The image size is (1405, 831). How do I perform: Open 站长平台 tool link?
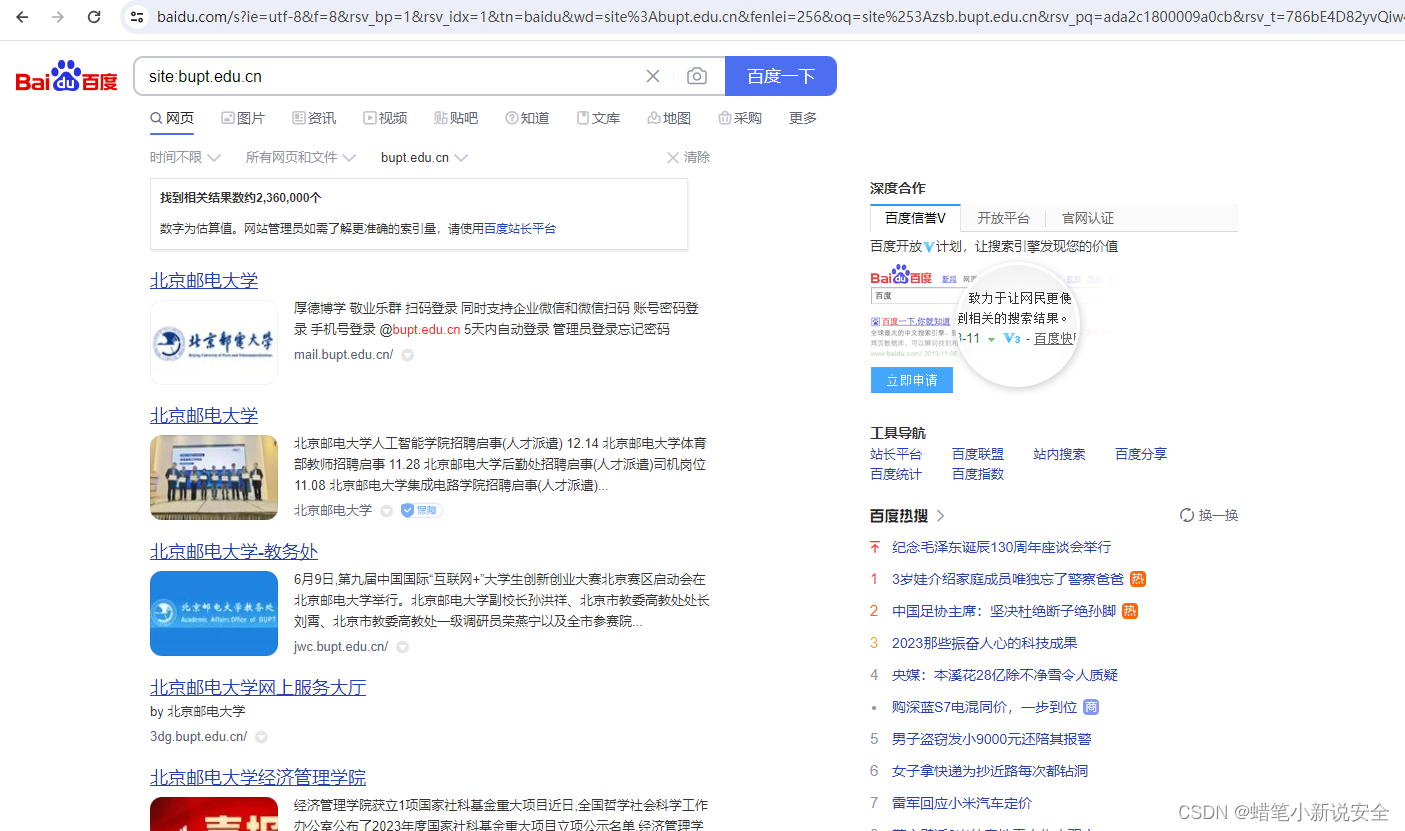coord(896,454)
